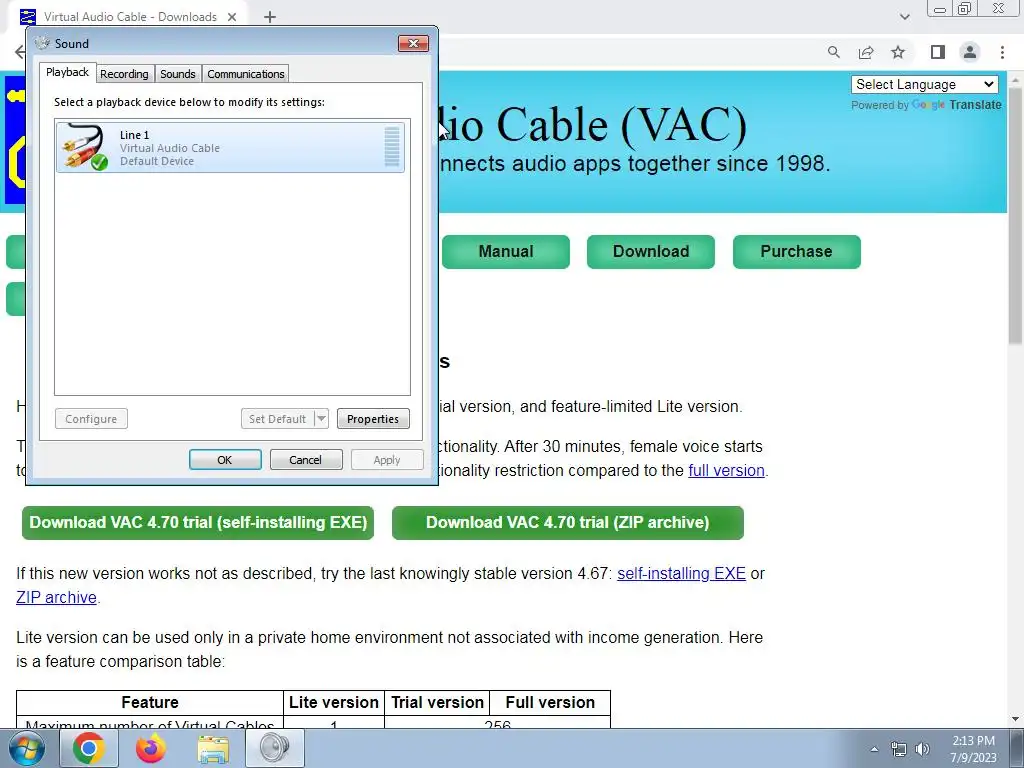Follow the full version link
This screenshot has width=1024, height=768.
click(x=726, y=470)
